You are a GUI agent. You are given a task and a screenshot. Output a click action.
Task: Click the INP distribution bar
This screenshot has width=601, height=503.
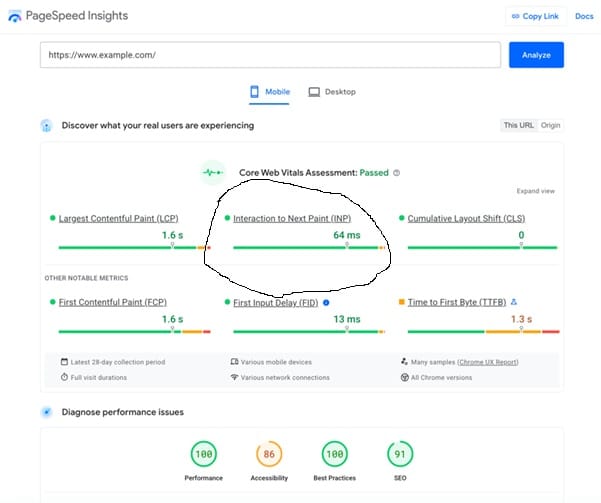click(309, 248)
